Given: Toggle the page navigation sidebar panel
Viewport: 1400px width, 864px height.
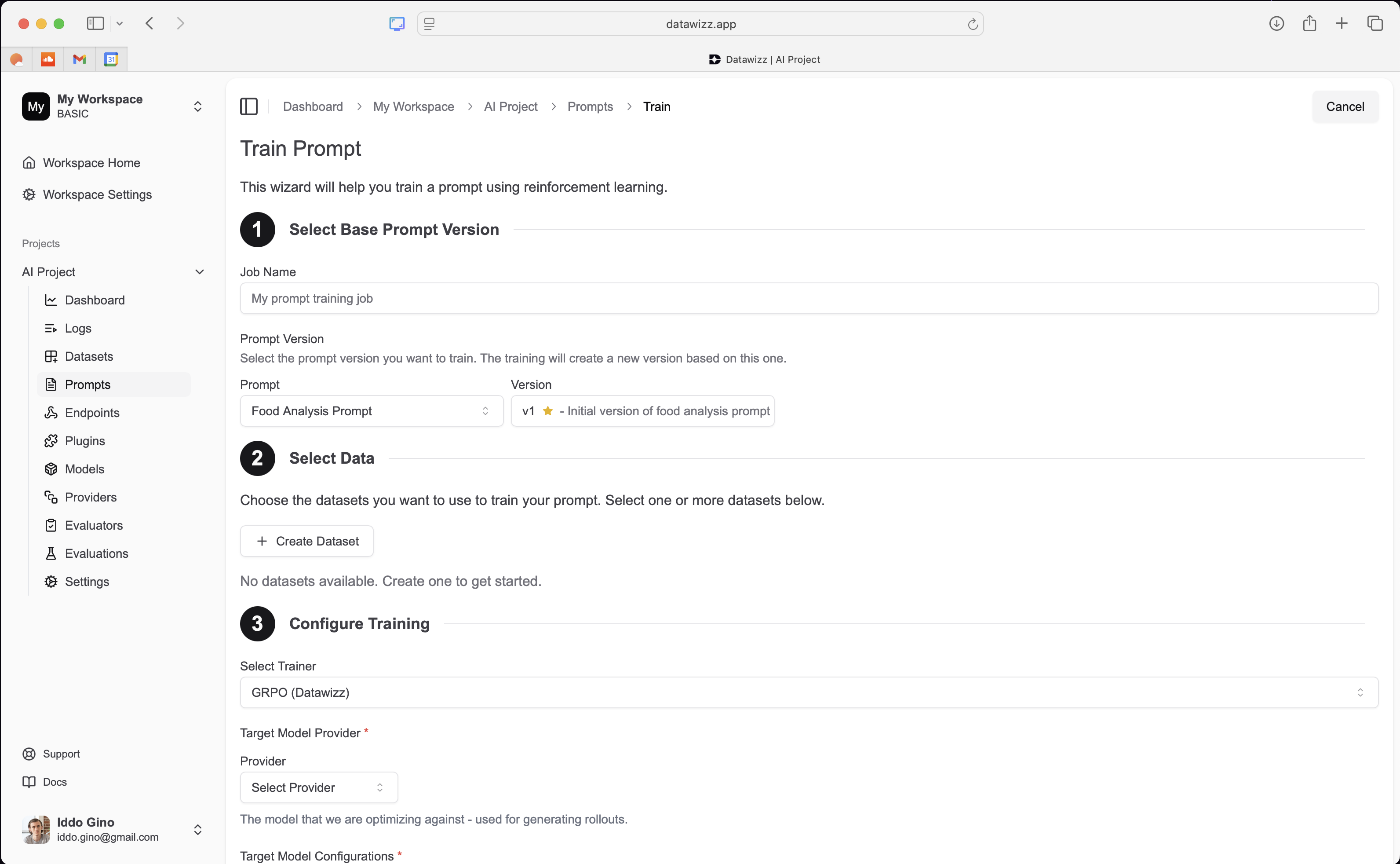Looking at the screenshot, I should [248, 106].
